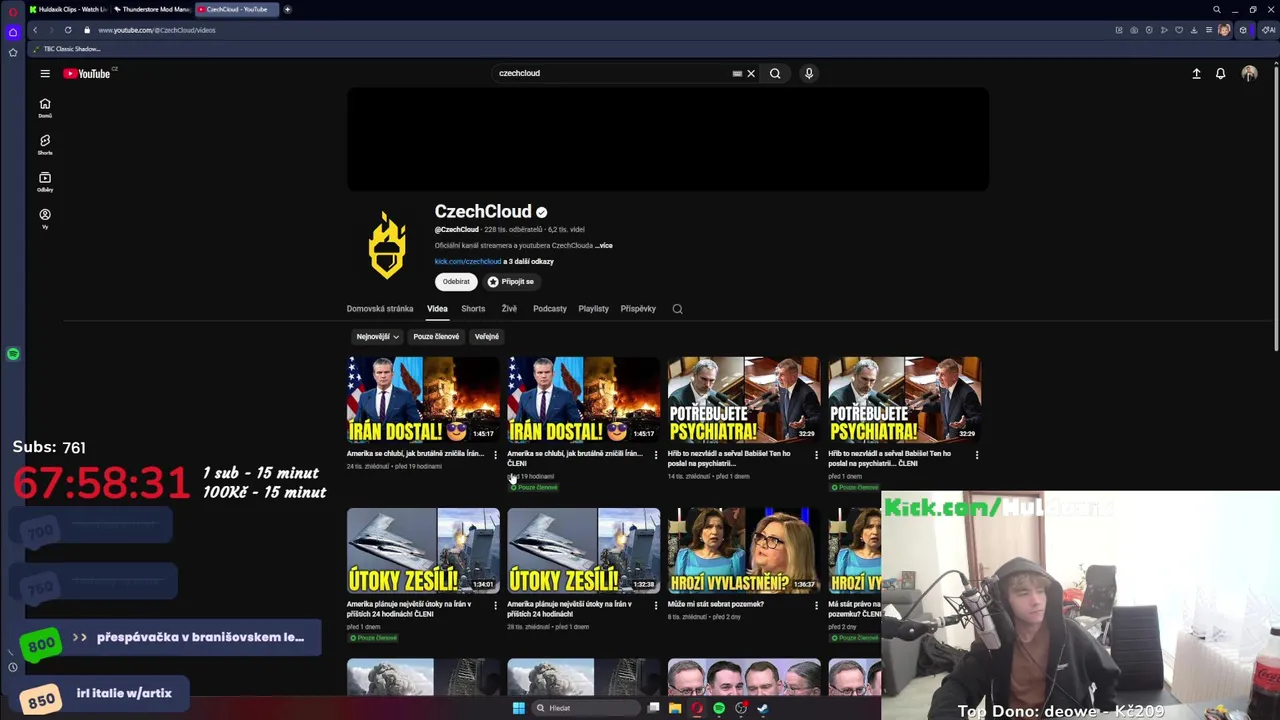
Task: Open Odběry subscriptions in sidebar
Action: click(45, 182)
